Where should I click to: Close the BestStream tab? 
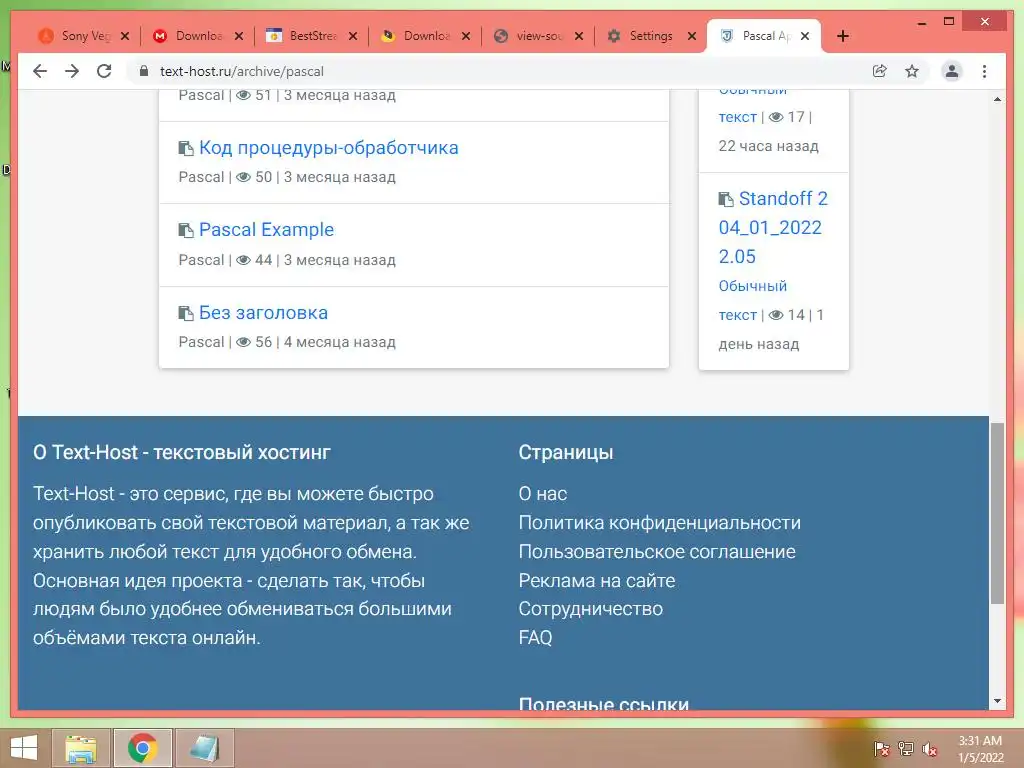353,36
